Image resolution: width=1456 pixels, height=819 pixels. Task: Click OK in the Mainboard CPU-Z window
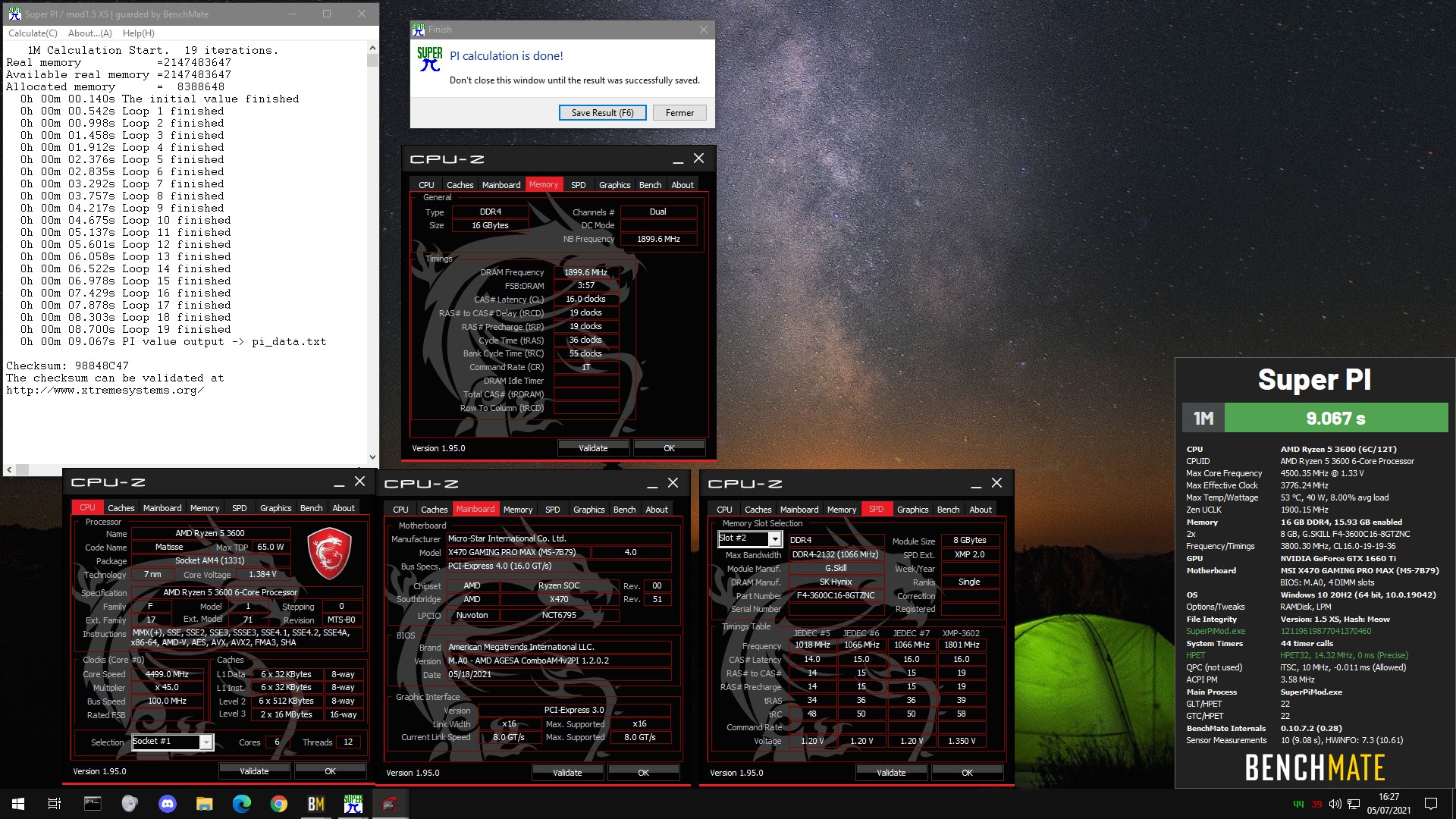point(643,773)
